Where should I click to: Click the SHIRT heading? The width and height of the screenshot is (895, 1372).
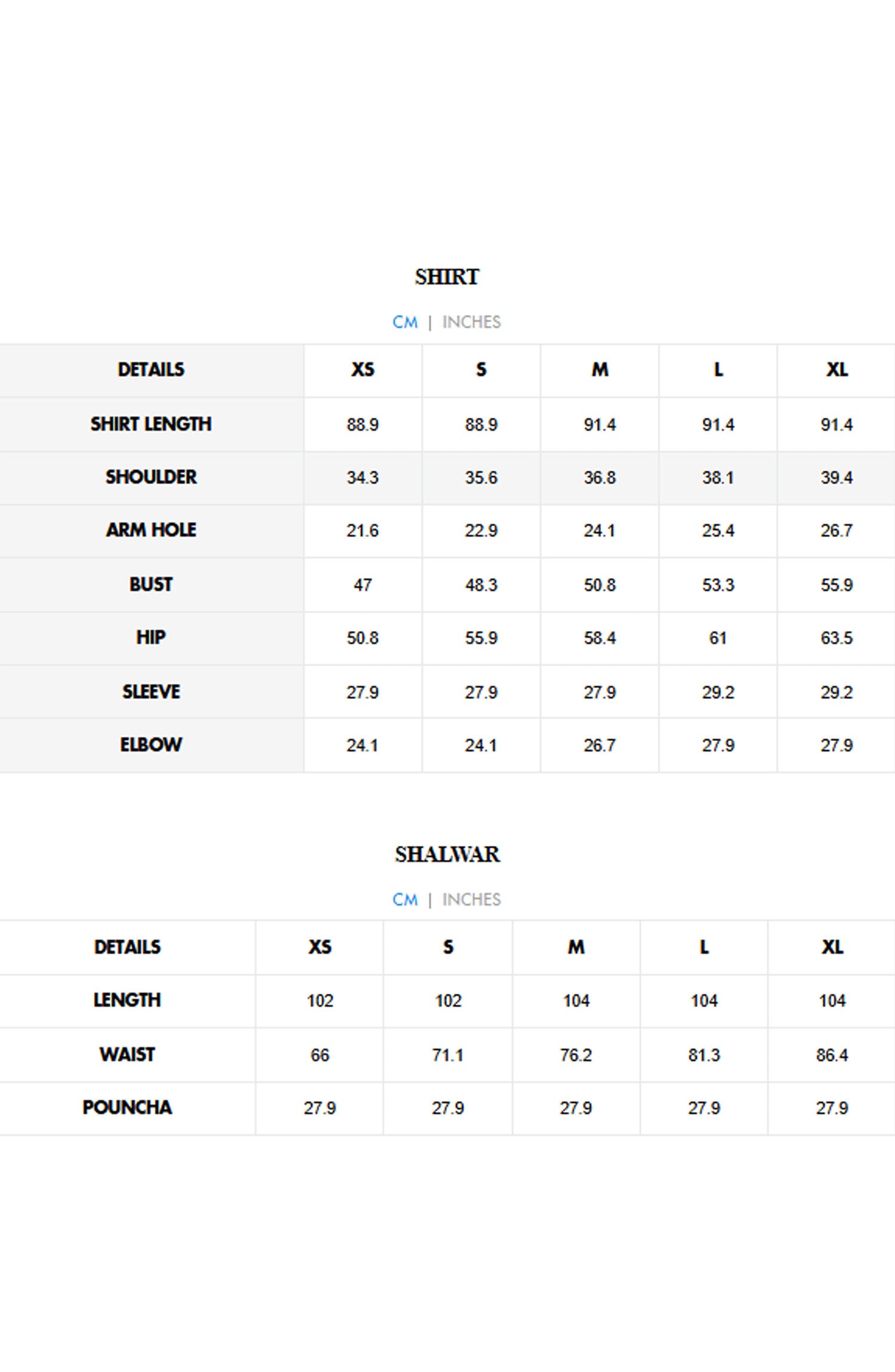[x=447, y=277]
